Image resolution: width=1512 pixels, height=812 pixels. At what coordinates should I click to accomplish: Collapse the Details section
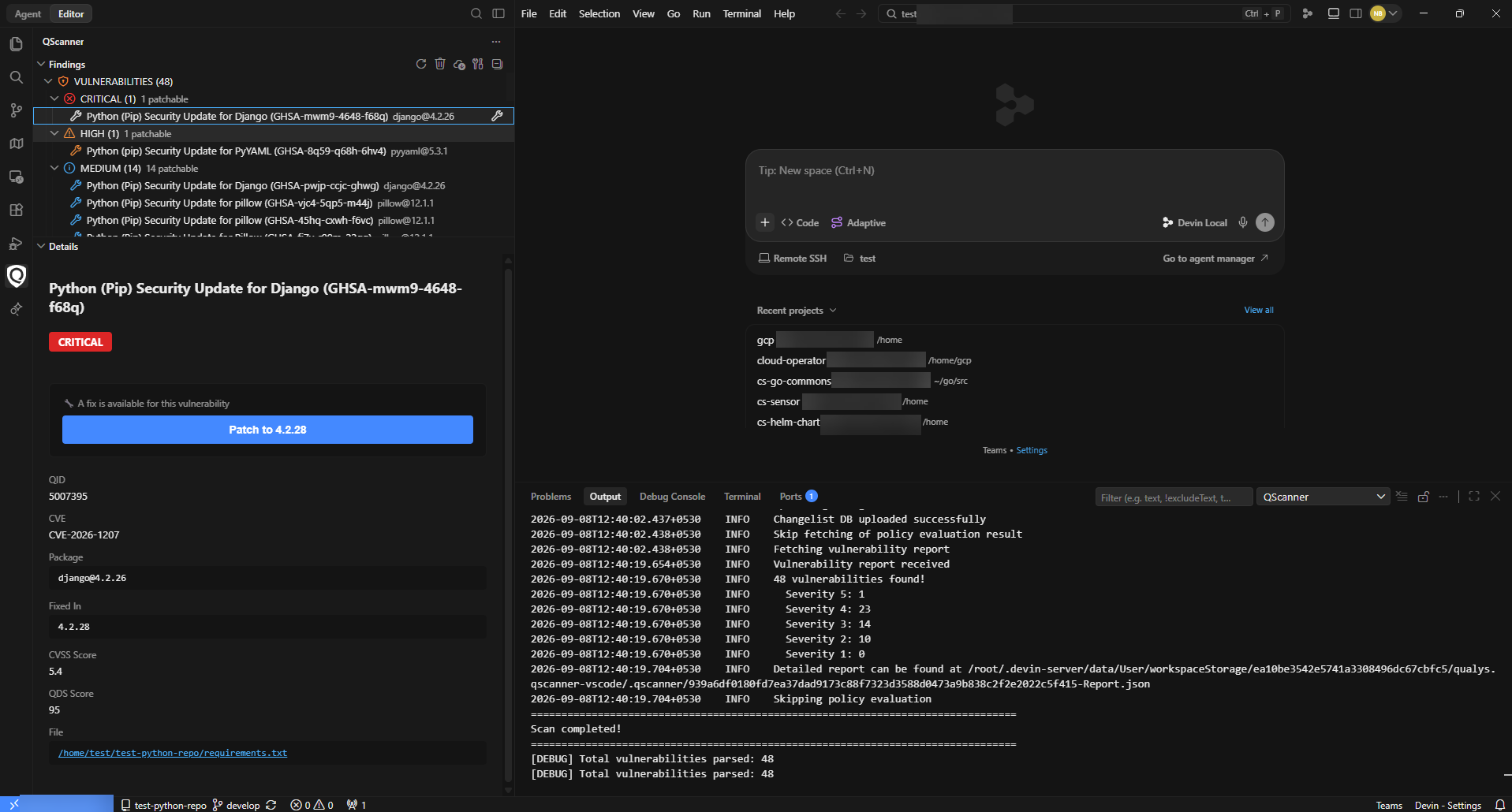click(x=41, y=246)
